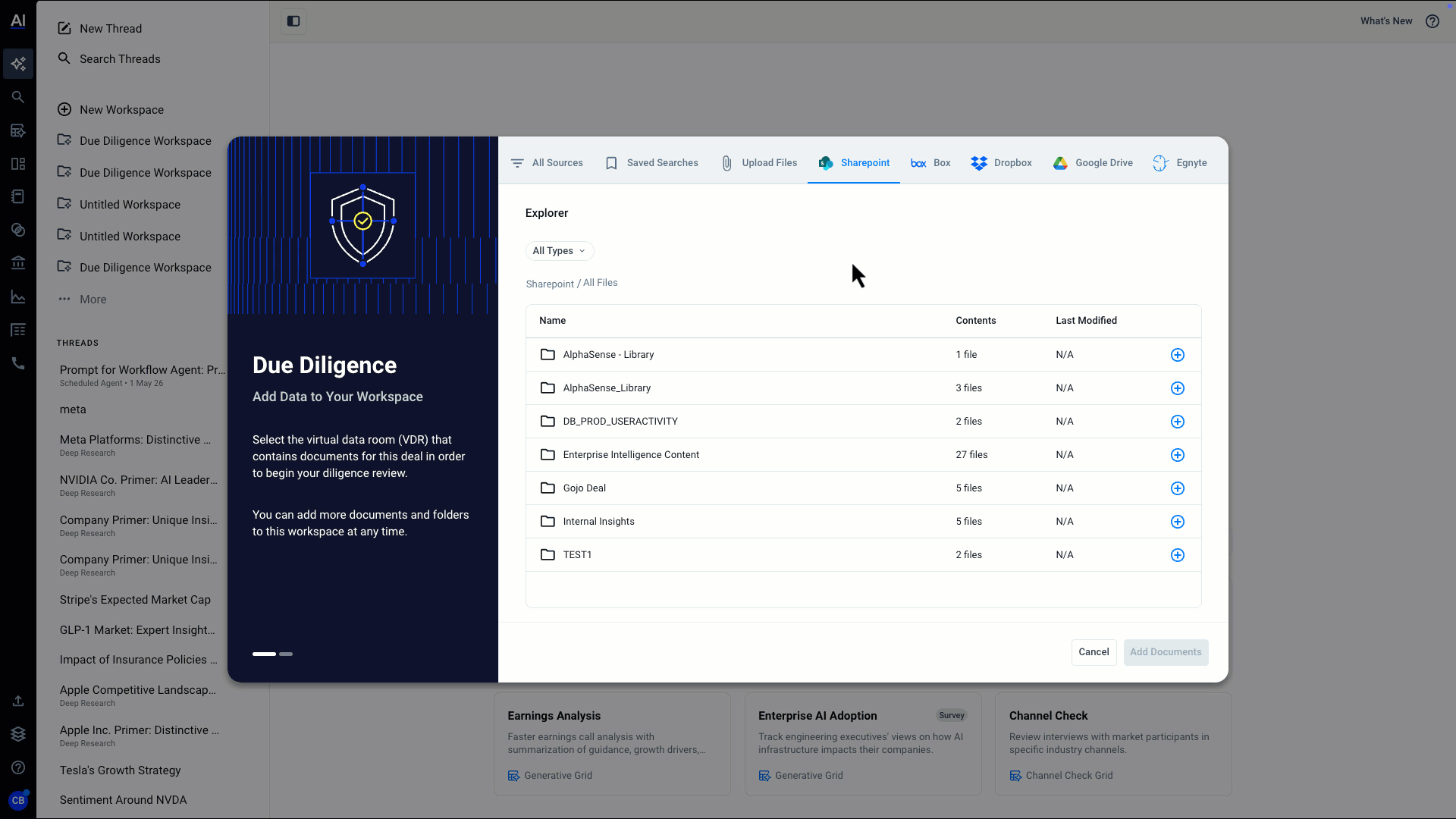This screenshot has width=1456, height=819.
Task: Click the AlphaSense AI logo
Action: (18, 20)
